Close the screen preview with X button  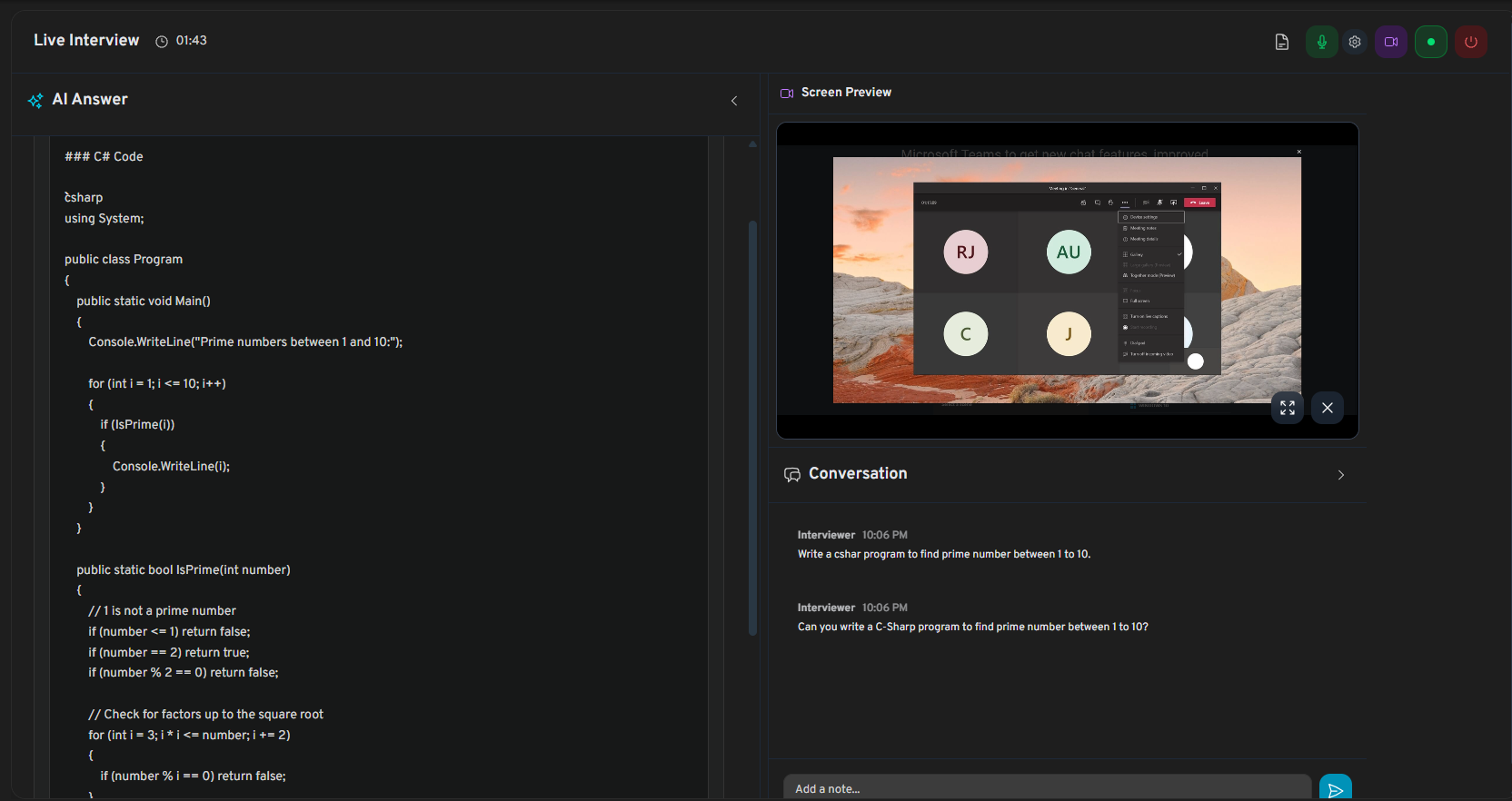click(x=1328, y=408)
